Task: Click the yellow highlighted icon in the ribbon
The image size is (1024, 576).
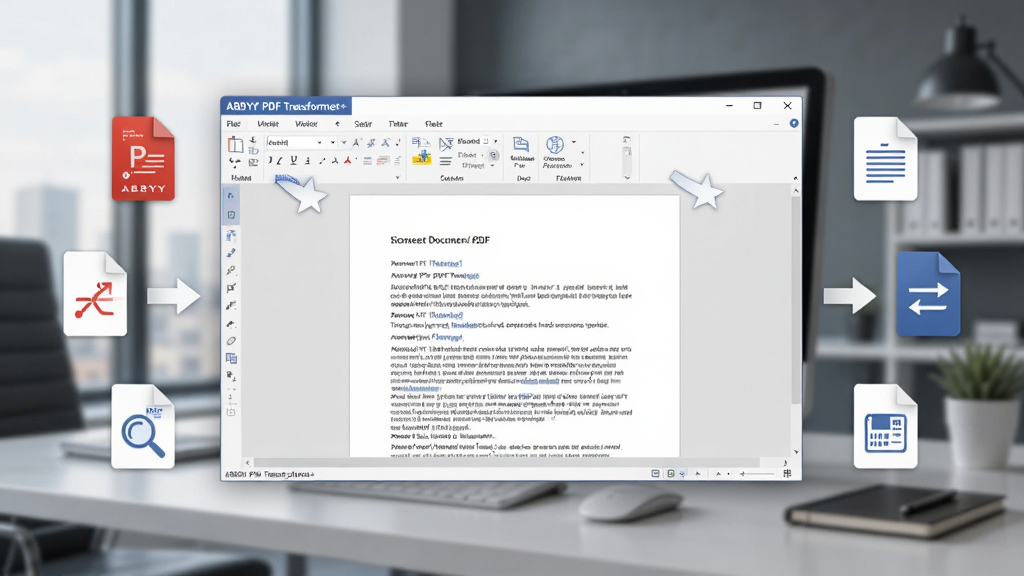Action: 422,157
